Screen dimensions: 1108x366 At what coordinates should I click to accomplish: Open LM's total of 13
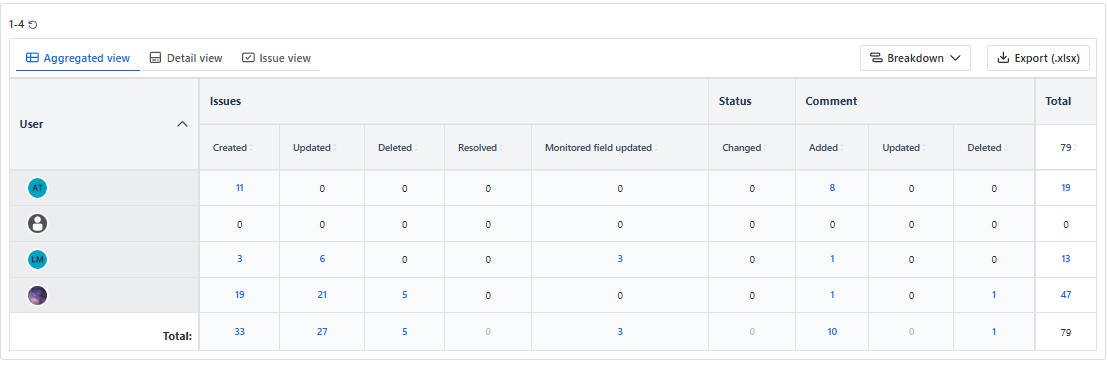[x=1066, y=259]
